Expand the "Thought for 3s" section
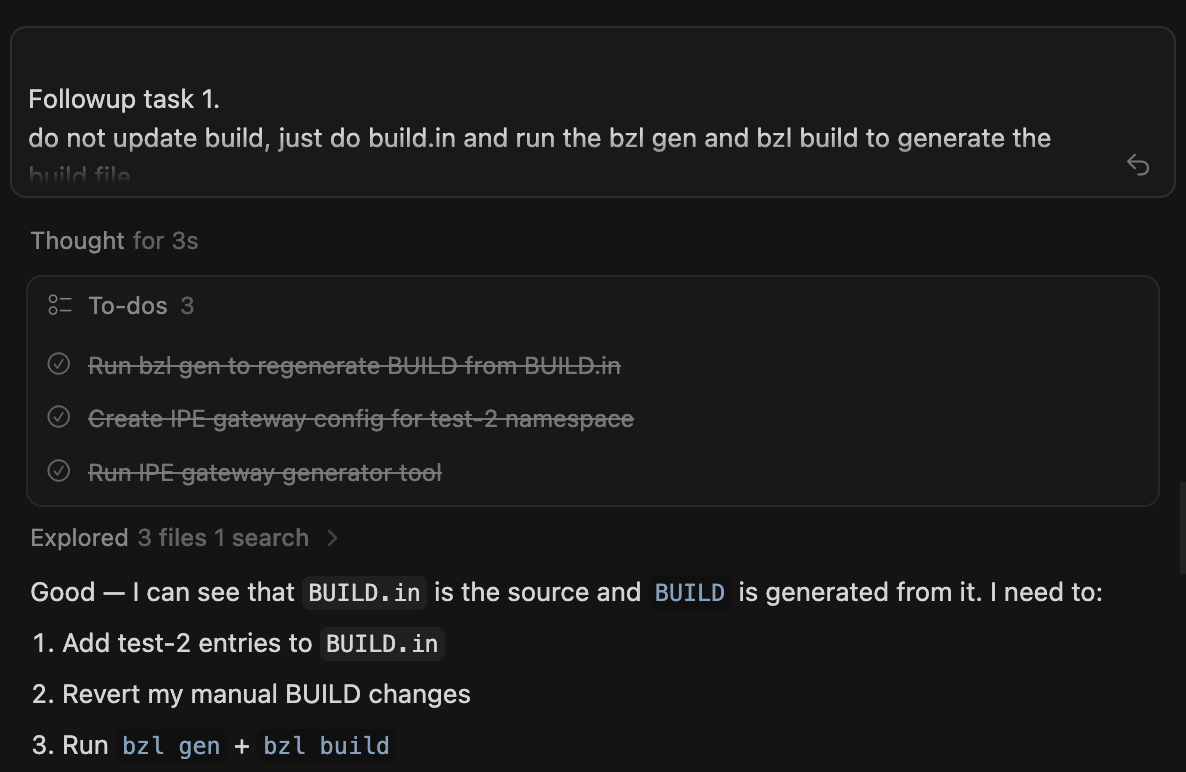Viewport: 1186px width, 772px height. coord(114,241)
